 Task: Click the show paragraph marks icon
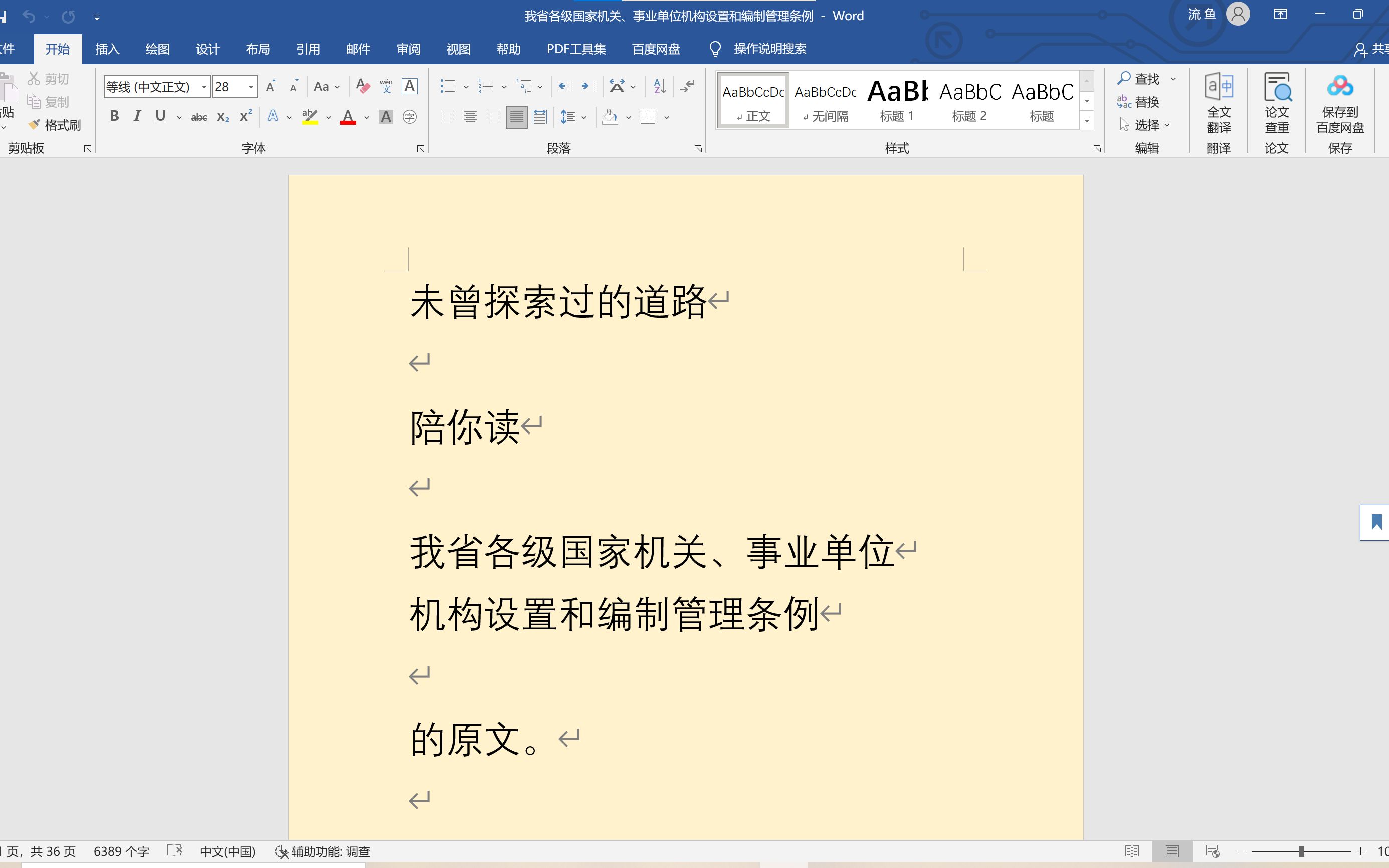(x=687, y=87)
